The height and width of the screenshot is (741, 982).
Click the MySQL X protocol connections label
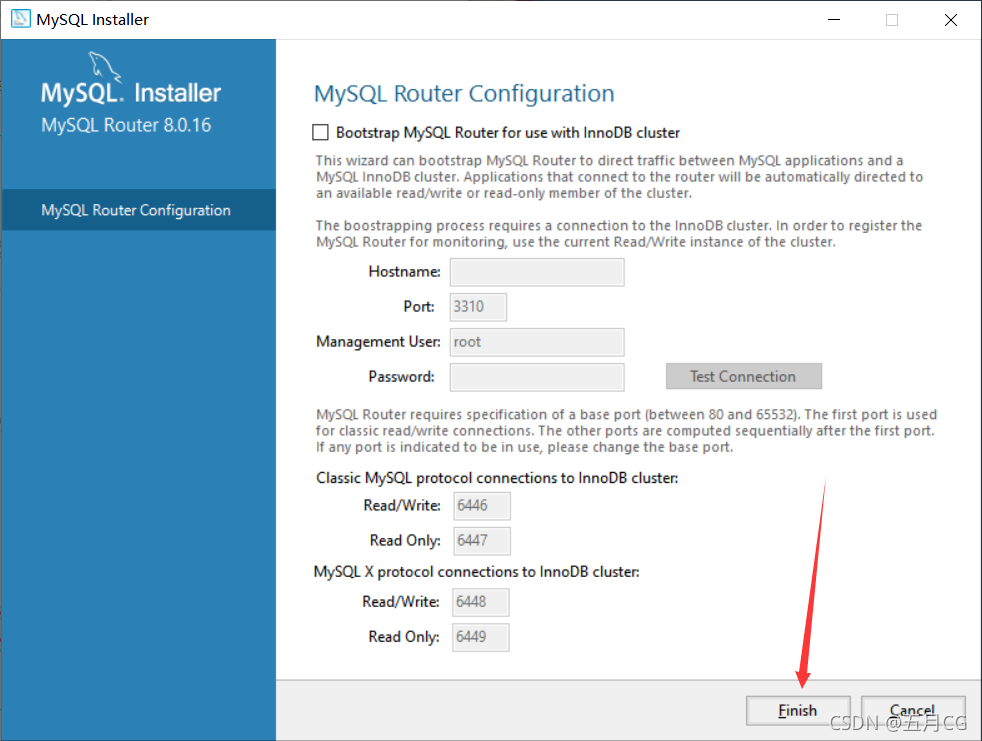477,572
